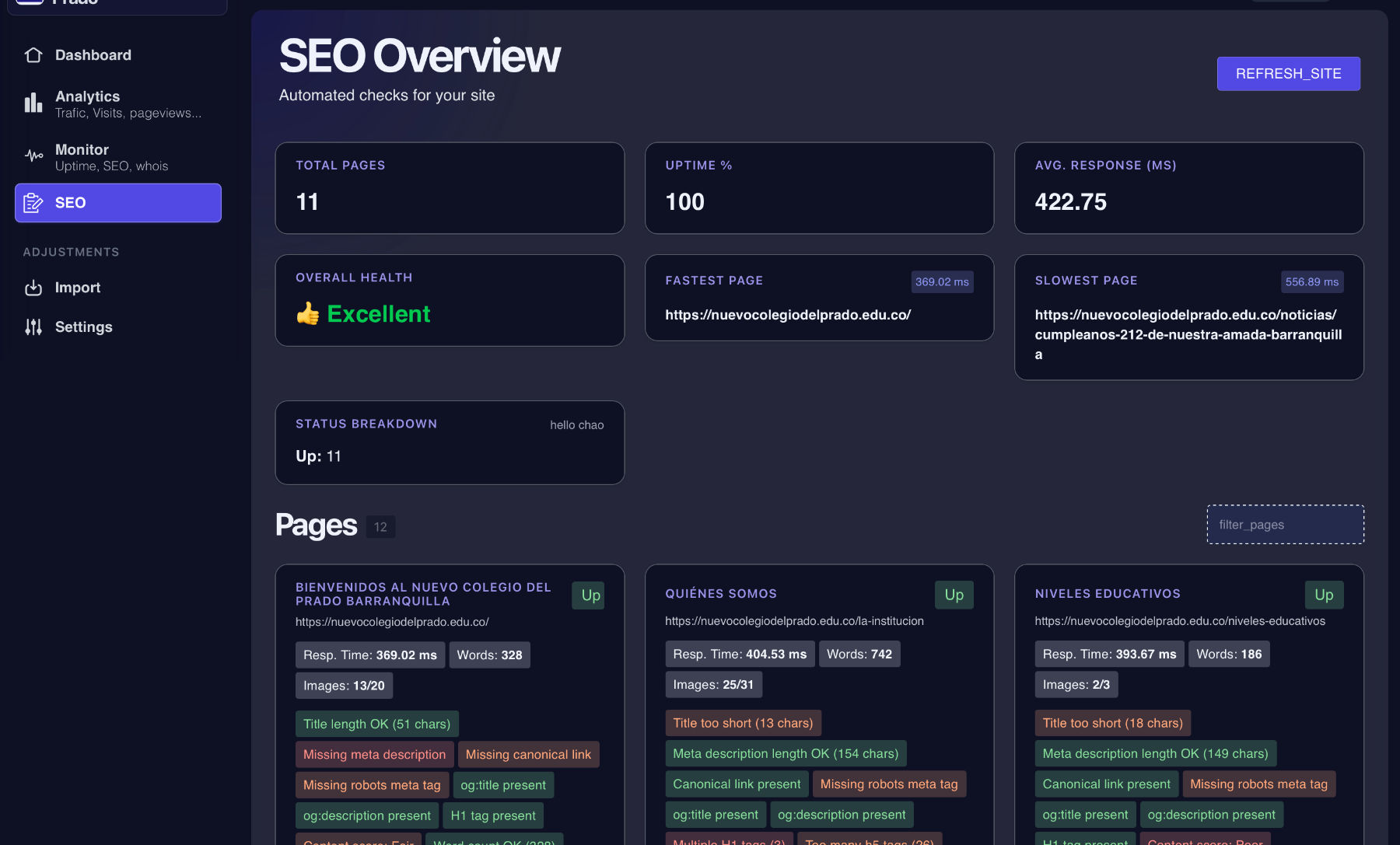Click the Pages count badge 12
The width and height of the screenshot is (1400, 845).
click(x=380, y=527)
